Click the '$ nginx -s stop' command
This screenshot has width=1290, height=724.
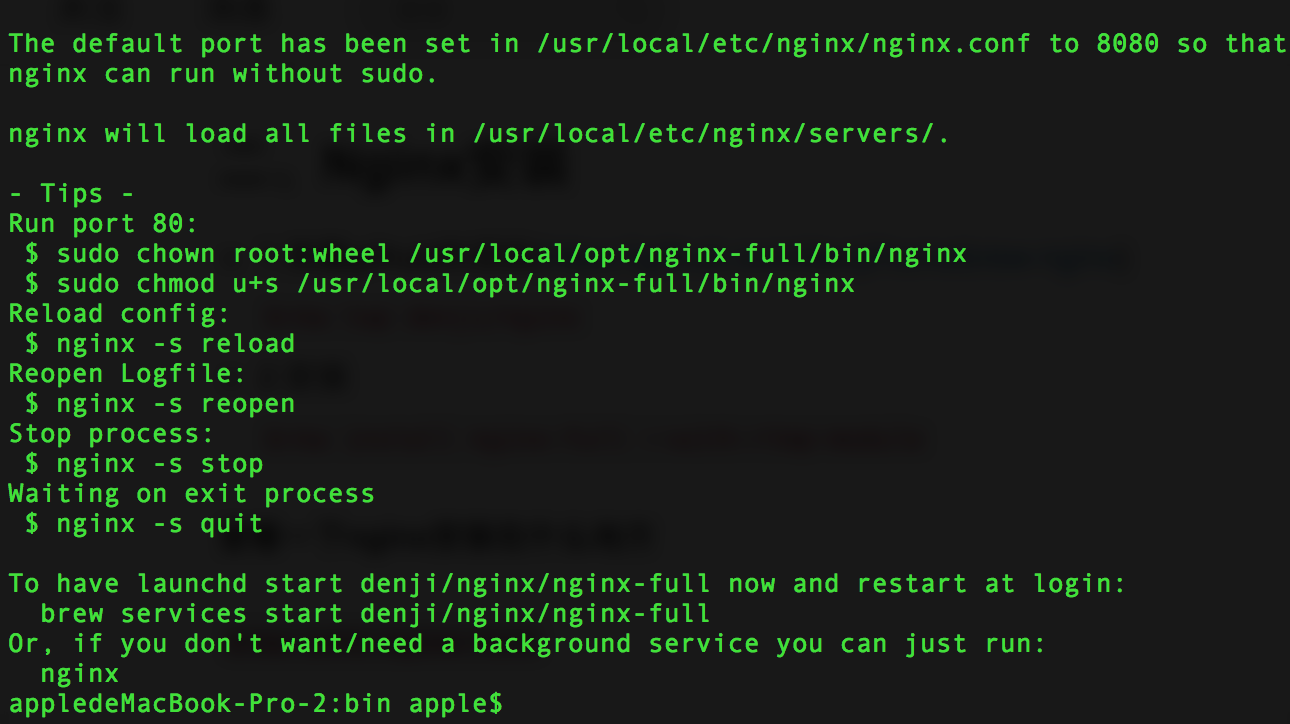(144, 464)
